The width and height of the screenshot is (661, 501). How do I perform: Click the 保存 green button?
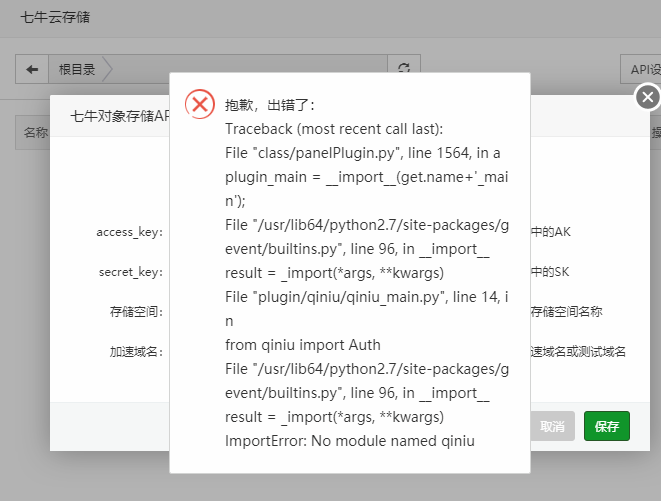[x=607, y=426]
